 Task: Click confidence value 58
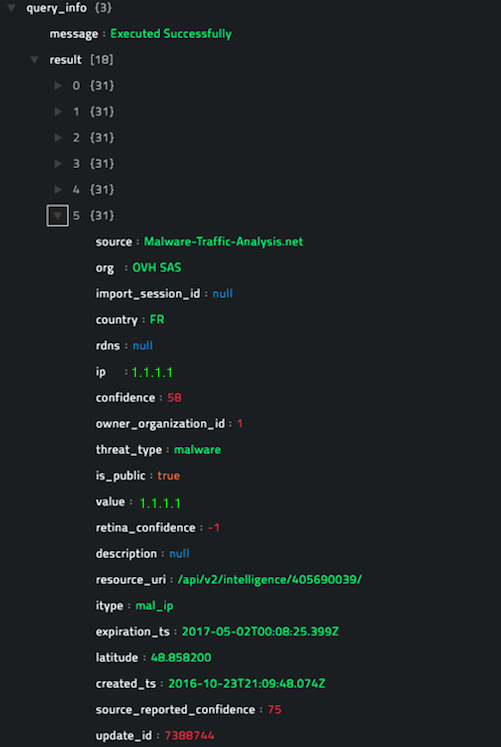(174, 397)
